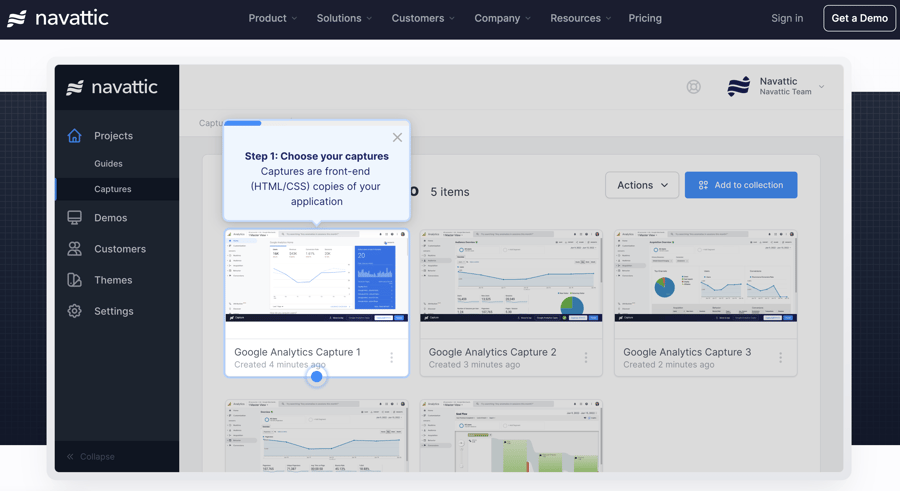The width and height of the screenshot is (900, 491).
Task: Select the Projects home icon in sidebar
Action: (x=74, y=136)
